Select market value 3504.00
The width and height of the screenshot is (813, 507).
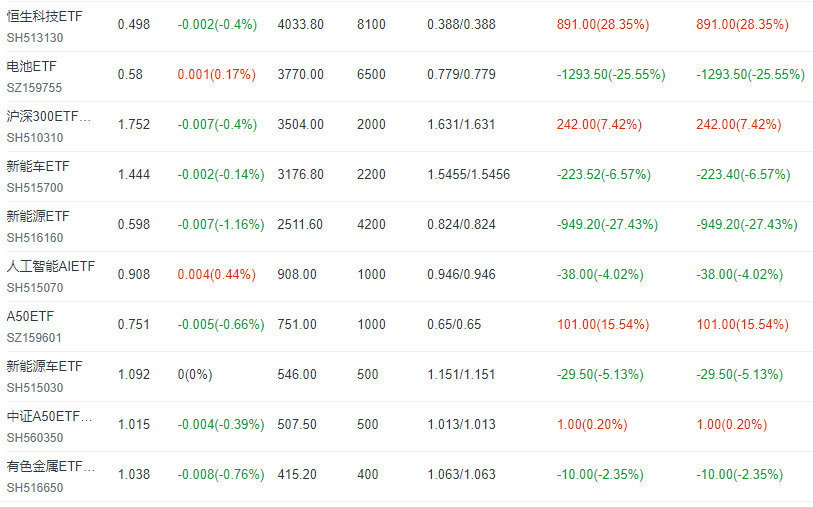coord(301,124)
